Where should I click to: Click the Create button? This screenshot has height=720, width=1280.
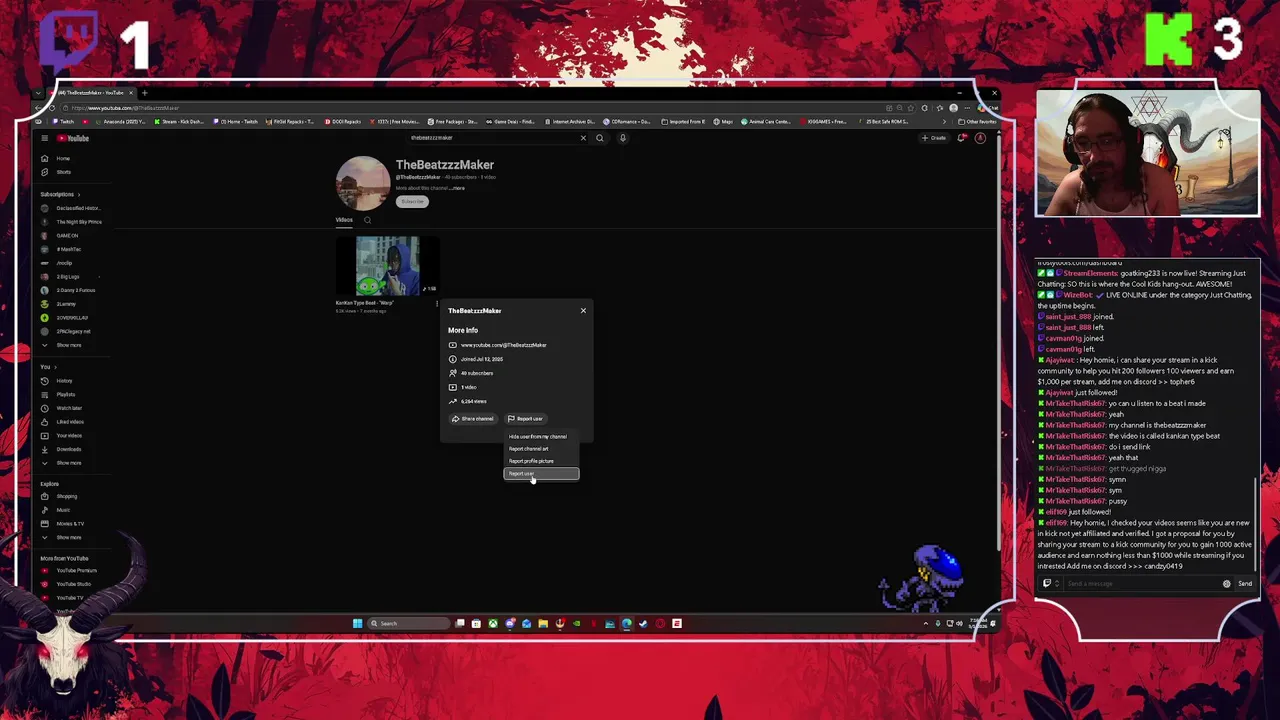(934, 138)
